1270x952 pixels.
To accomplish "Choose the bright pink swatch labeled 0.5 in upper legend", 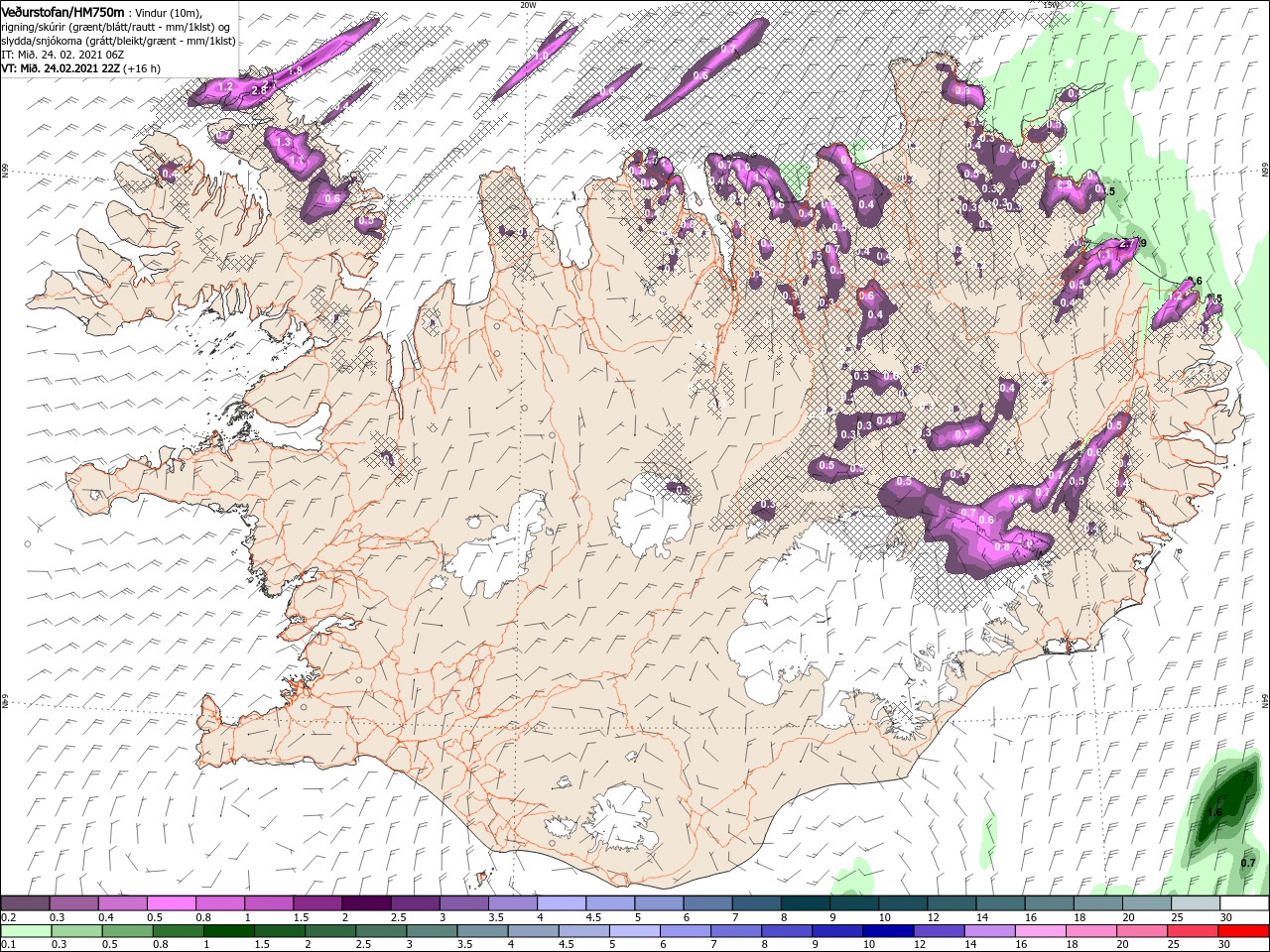I will (171, 903).
